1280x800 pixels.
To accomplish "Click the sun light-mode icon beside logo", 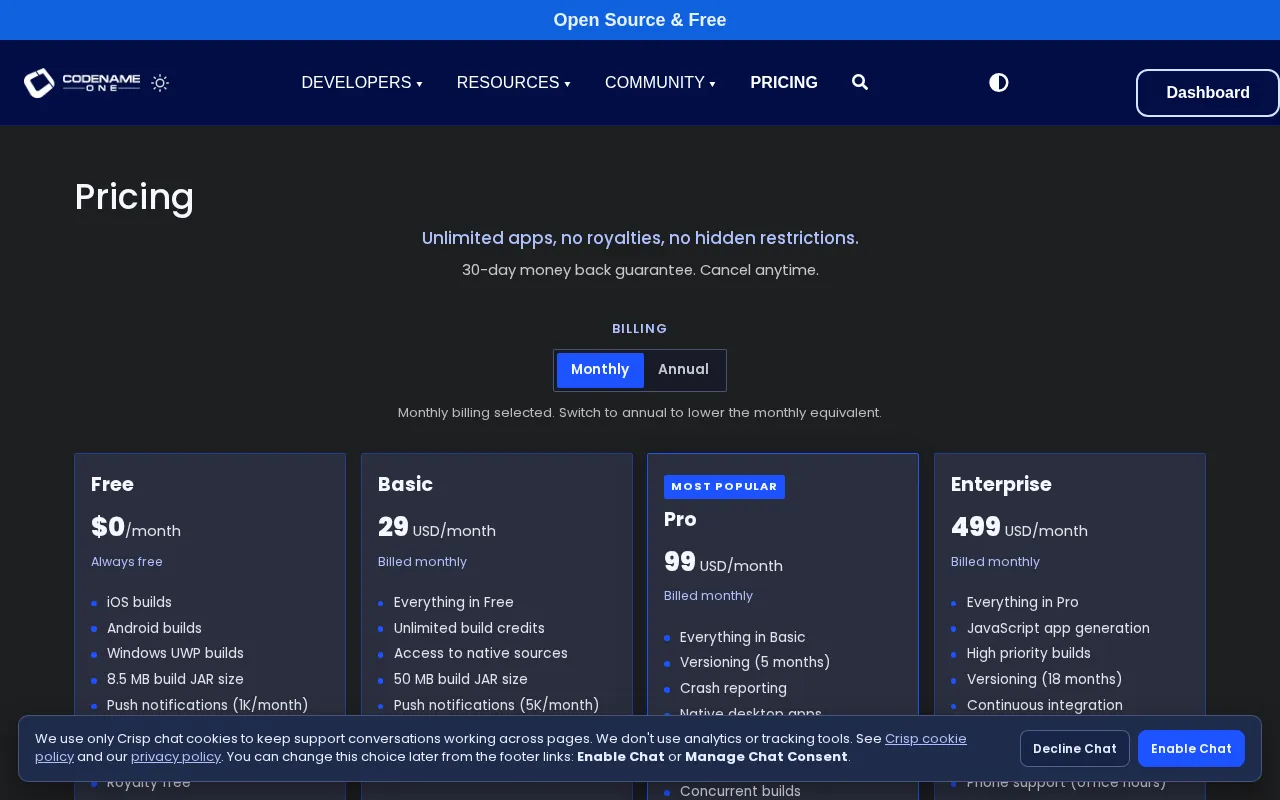I will [160, 83].
